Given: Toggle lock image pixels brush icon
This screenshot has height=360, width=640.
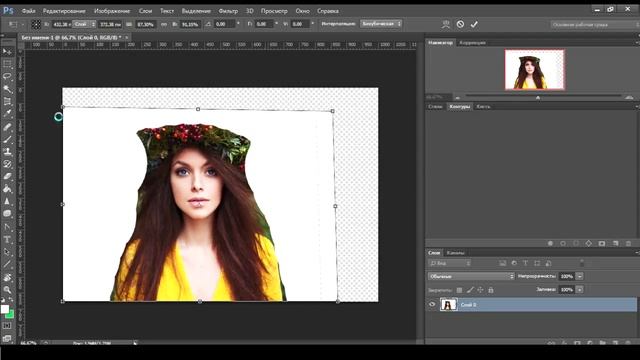Looking at the screenshot, I should point(470,290).
